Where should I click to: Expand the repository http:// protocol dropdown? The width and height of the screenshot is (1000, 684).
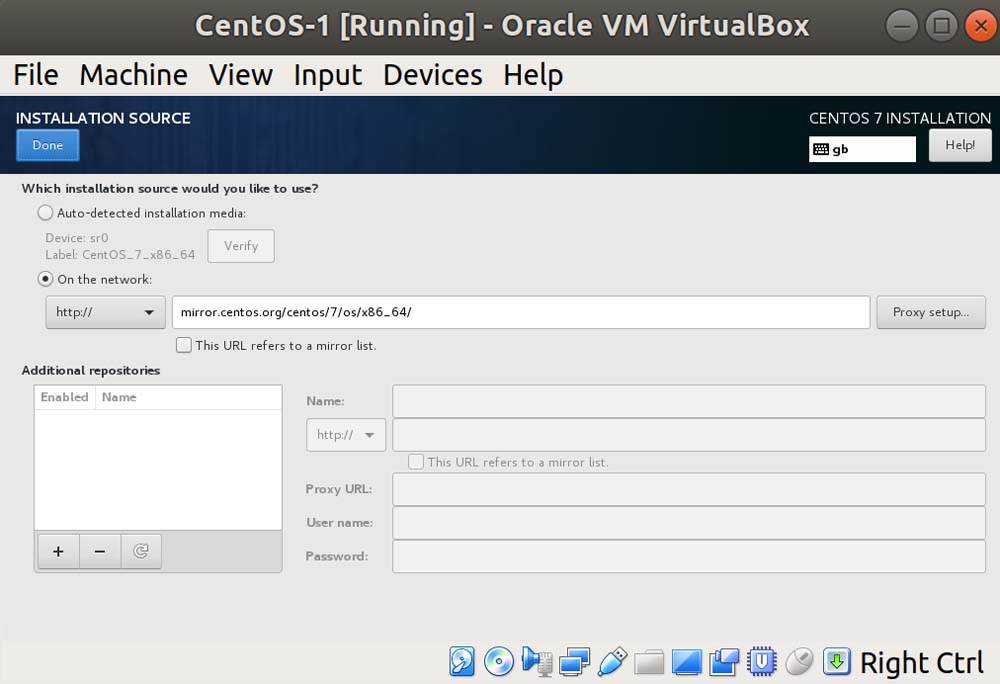(x=345, y=435)
